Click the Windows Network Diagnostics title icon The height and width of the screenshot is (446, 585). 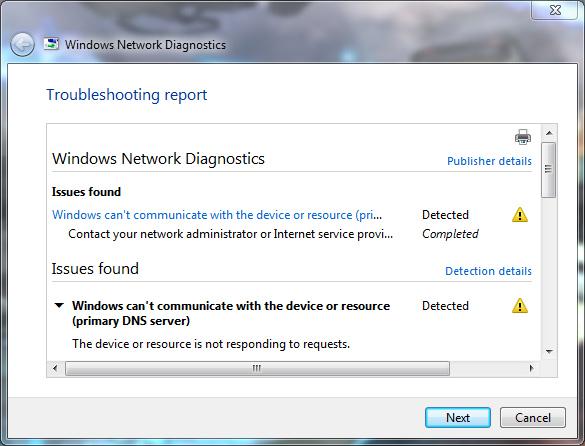tap(51, 44)
